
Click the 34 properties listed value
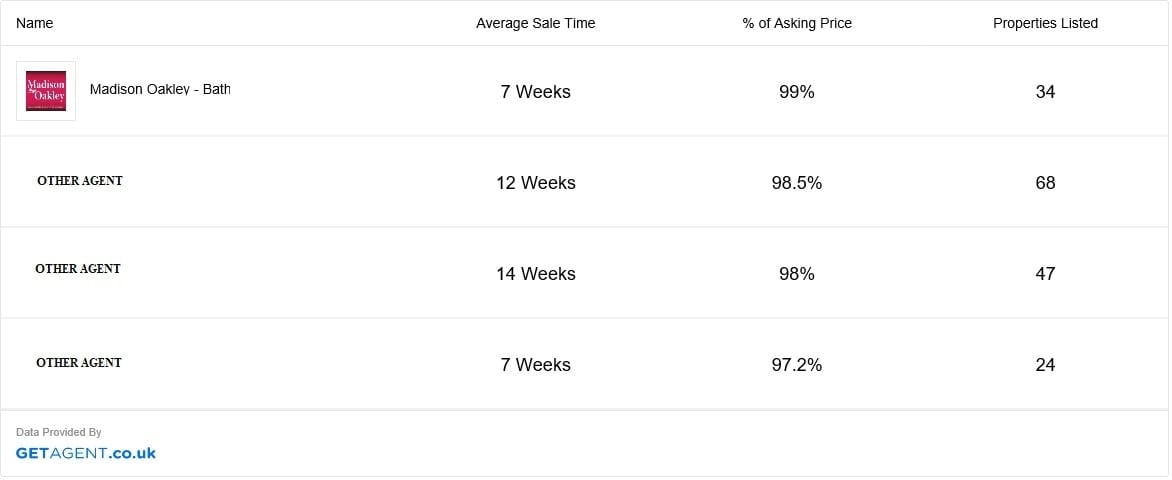[x=1045, y=92]
